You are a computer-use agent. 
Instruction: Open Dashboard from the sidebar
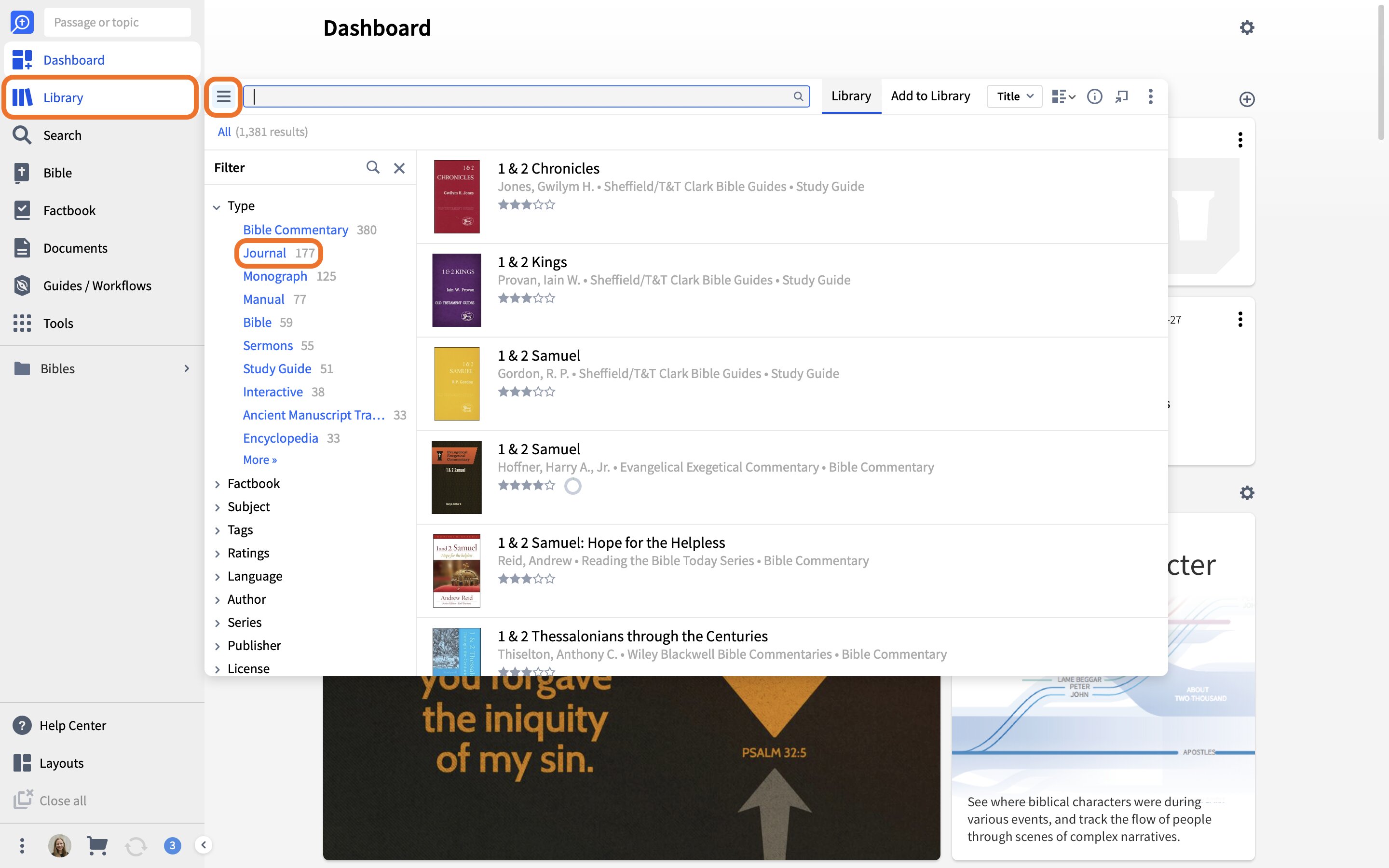pos(102,60)
